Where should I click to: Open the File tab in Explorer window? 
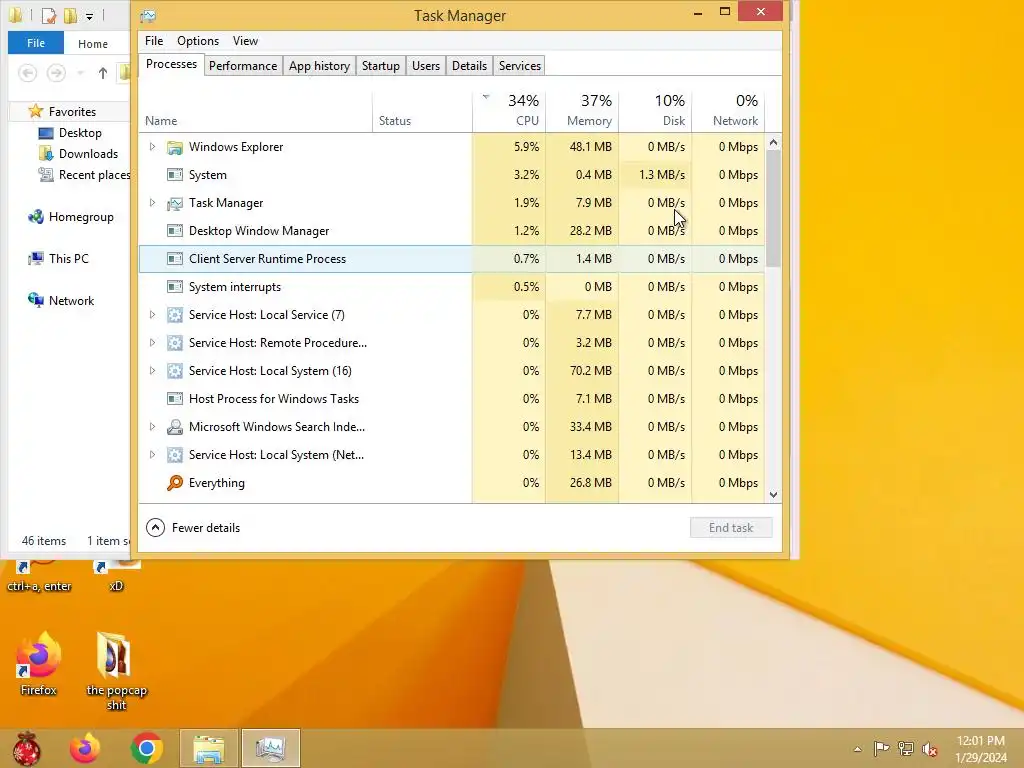(36, 43)
